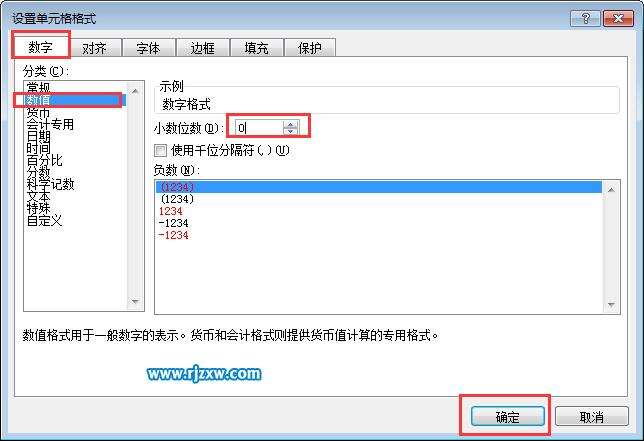
Task: Switch to the 边框 tab
Action: [202, 48]
